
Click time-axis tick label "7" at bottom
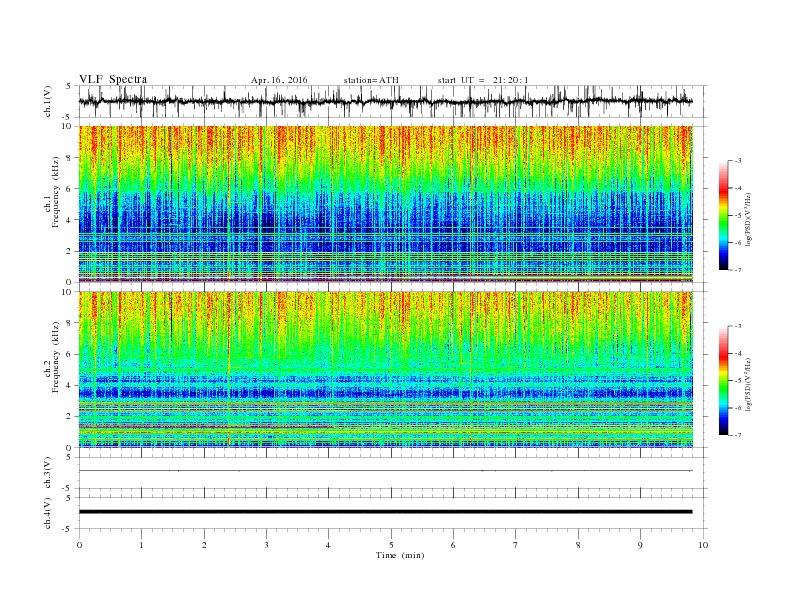[516, 545]
